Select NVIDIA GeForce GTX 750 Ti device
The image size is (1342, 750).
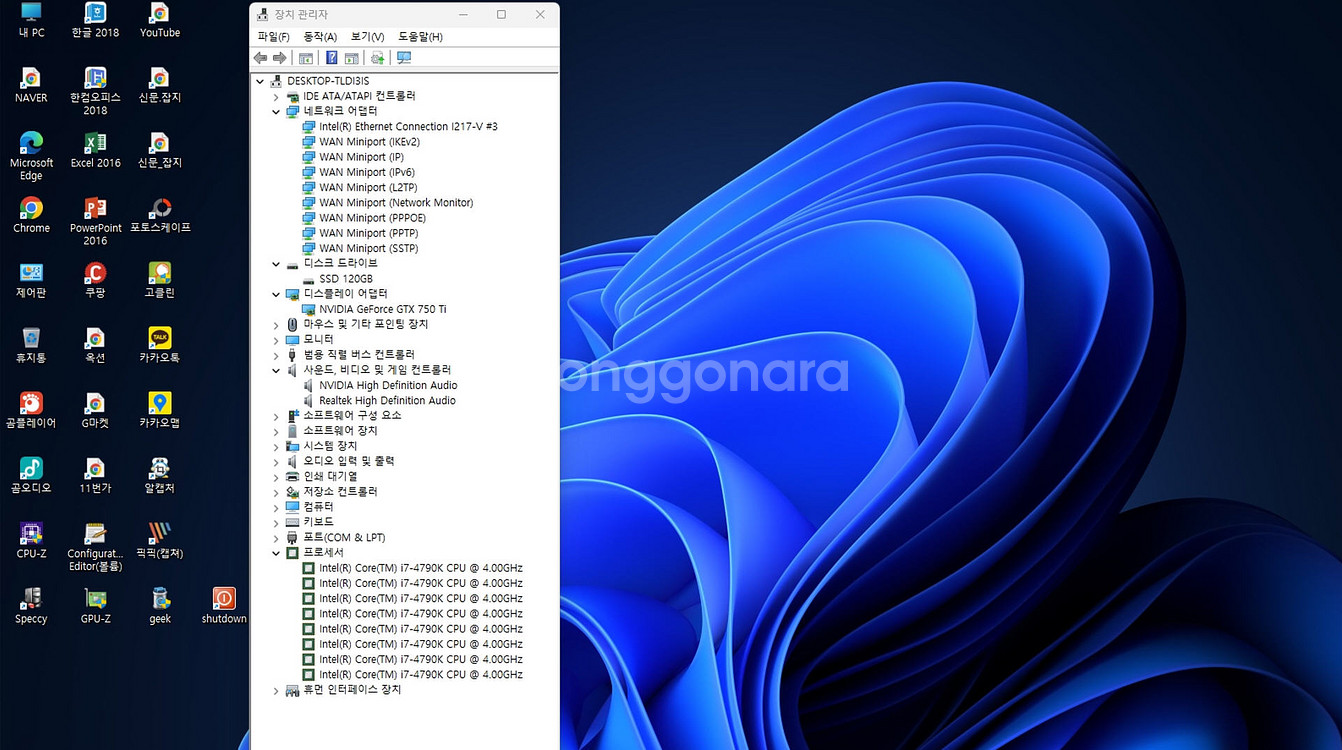pos(382,309)
